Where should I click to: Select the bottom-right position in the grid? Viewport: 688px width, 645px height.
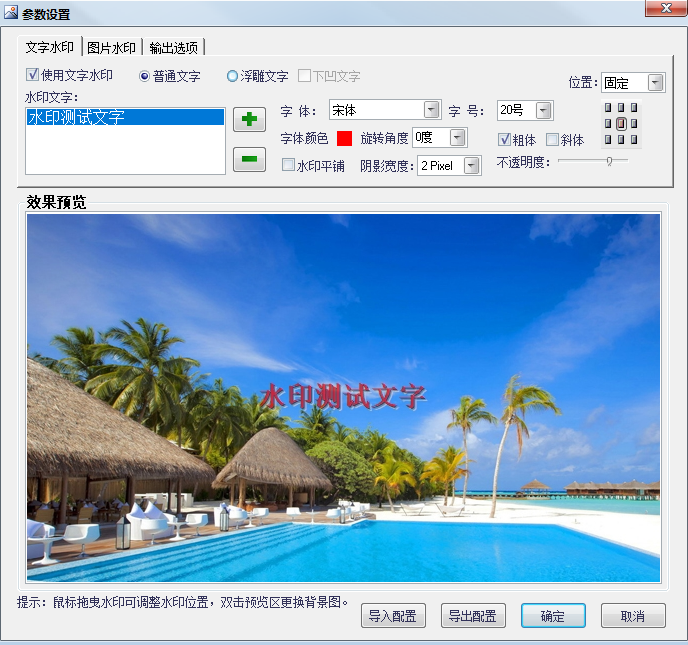tap(633, 139)
